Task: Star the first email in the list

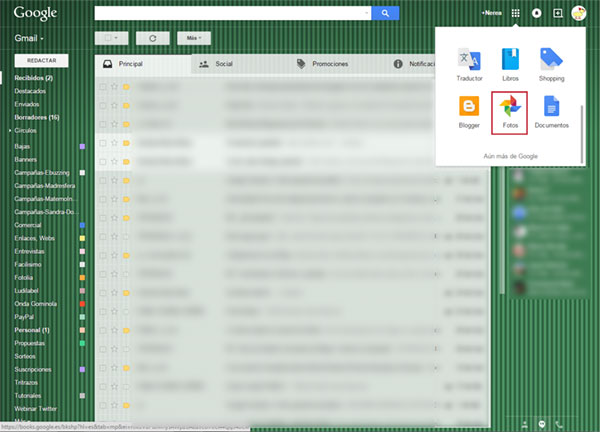Action: (x=114, y=86)
